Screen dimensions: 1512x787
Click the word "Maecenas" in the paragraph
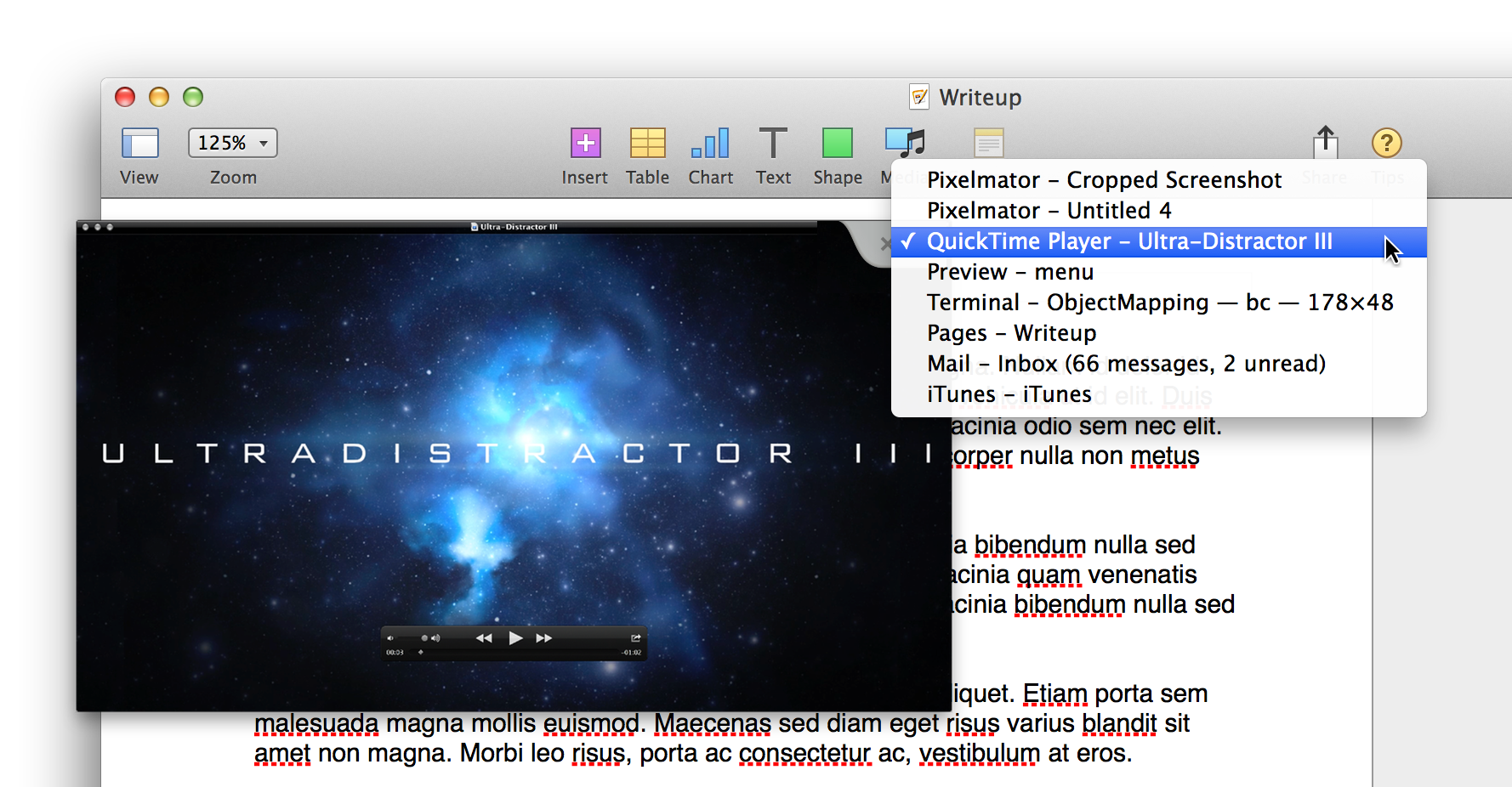[713, 724]
